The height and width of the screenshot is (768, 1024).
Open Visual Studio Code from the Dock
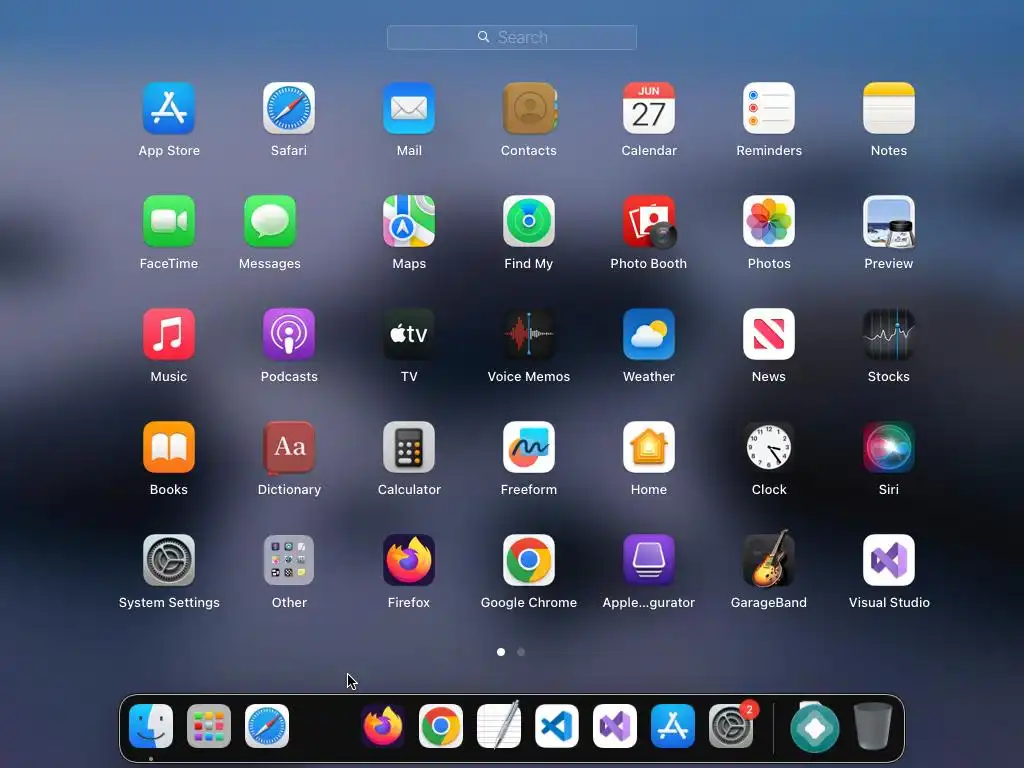point(557,726)
